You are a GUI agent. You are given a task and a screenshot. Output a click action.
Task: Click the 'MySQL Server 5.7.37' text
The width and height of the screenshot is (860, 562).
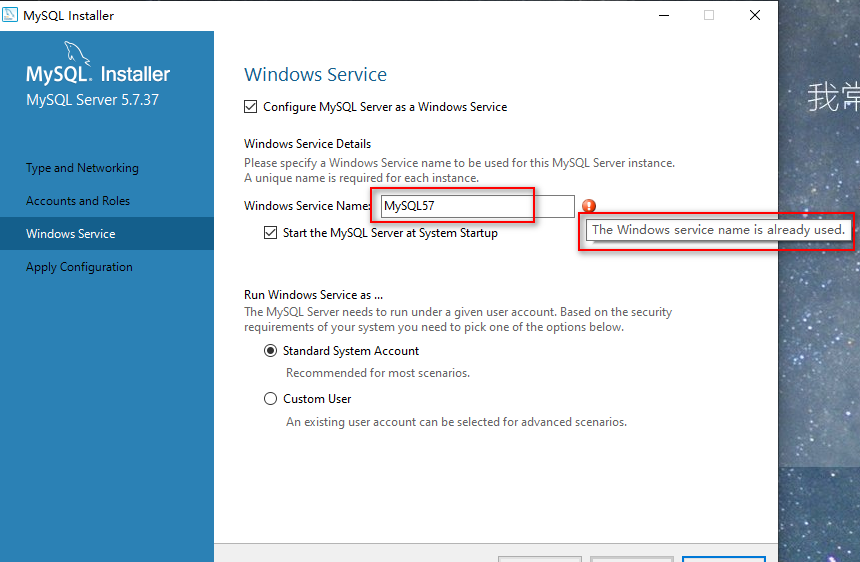pos(93,100)
